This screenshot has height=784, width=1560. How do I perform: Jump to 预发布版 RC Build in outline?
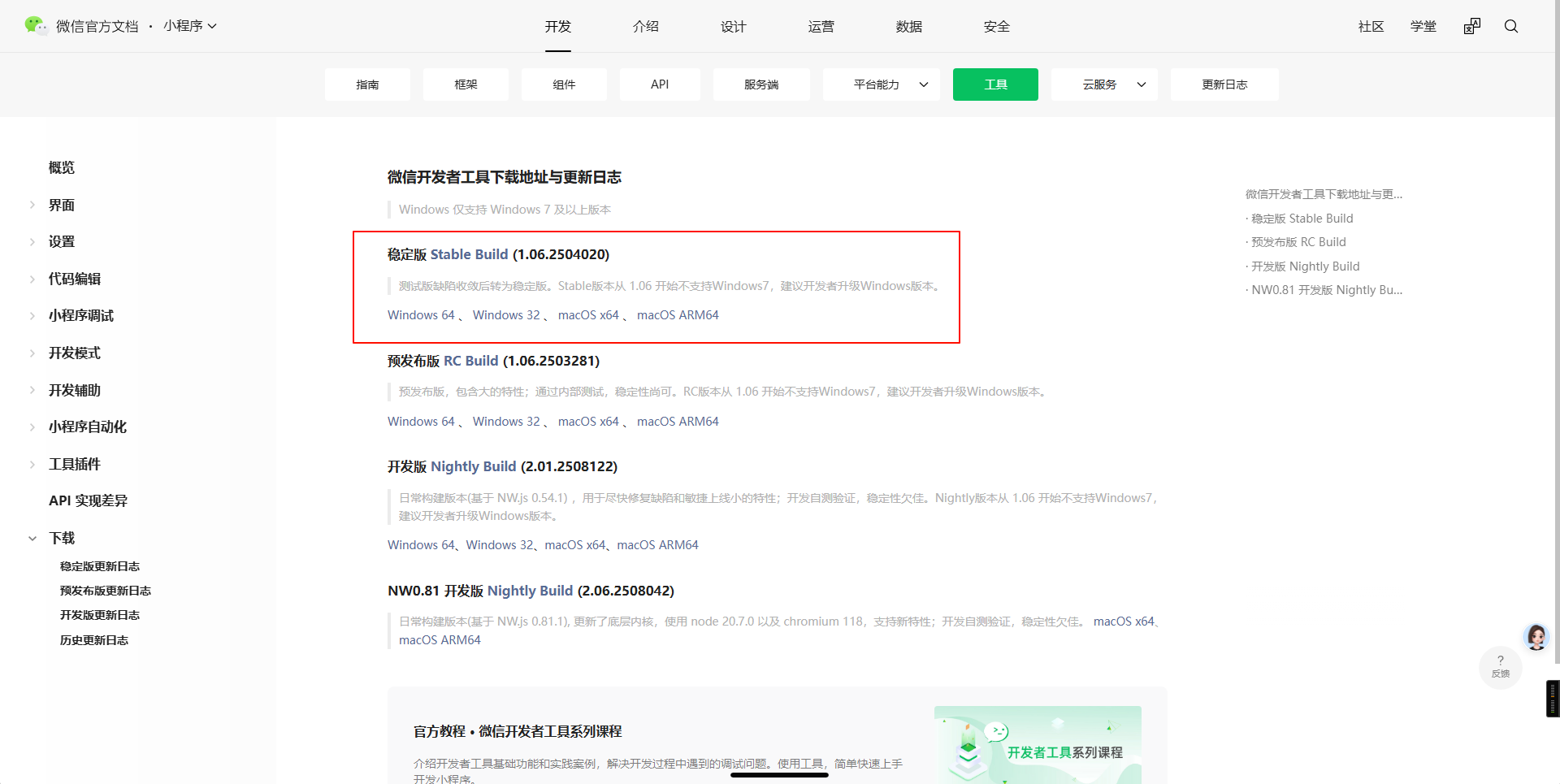click(1298, 242)
